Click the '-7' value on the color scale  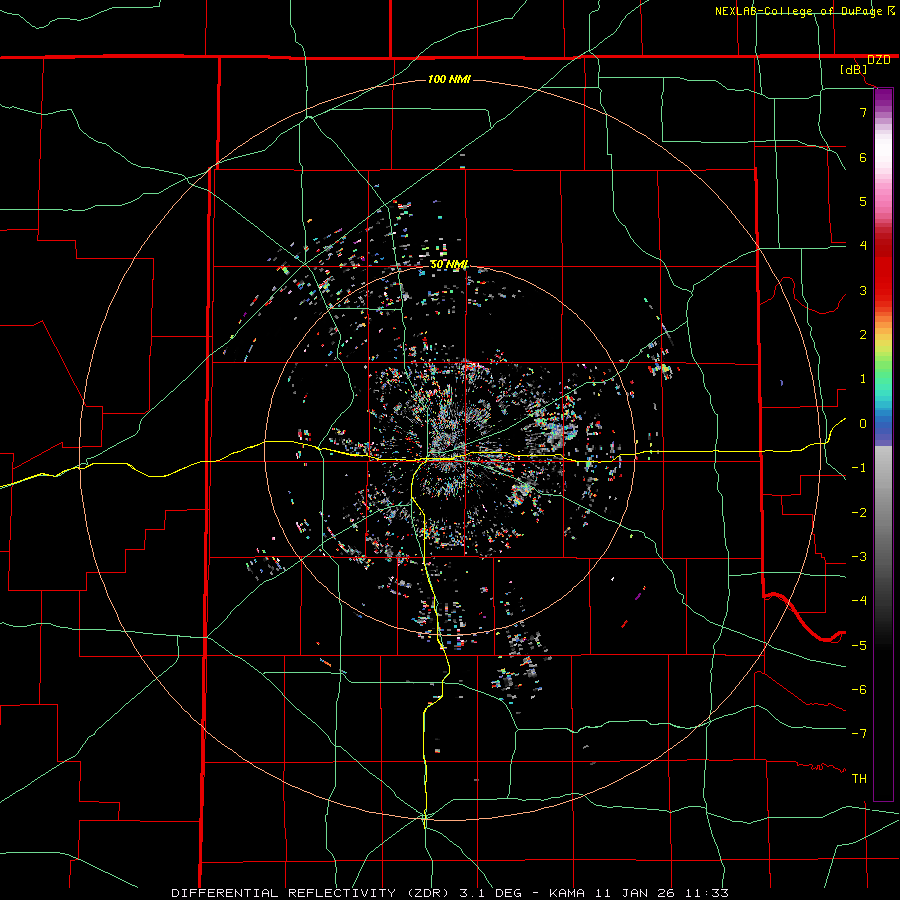pyautogui.click(x=859, y=734)
